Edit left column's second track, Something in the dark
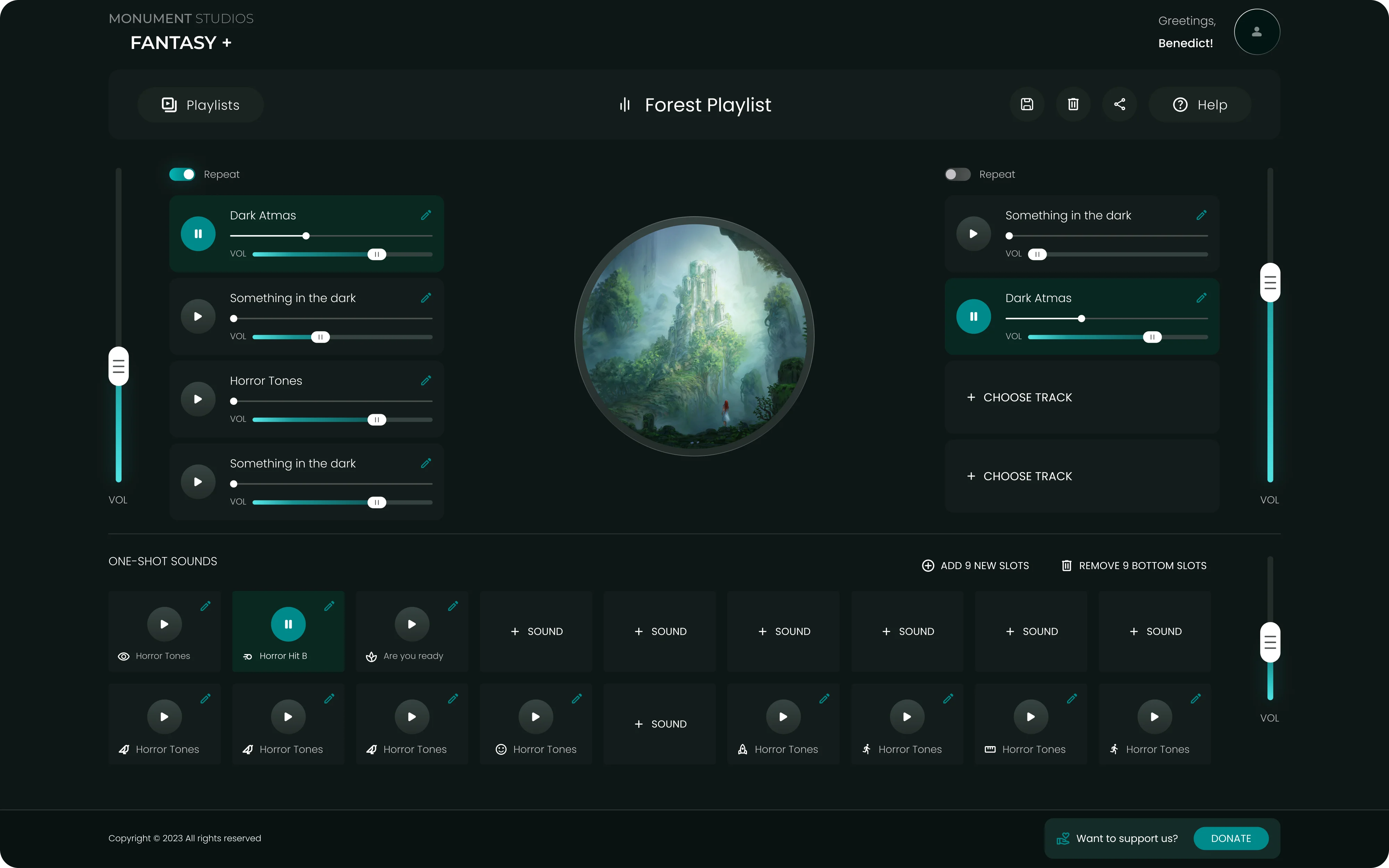The height and width of the screenshot is (868, 1389). pos(426,298)
